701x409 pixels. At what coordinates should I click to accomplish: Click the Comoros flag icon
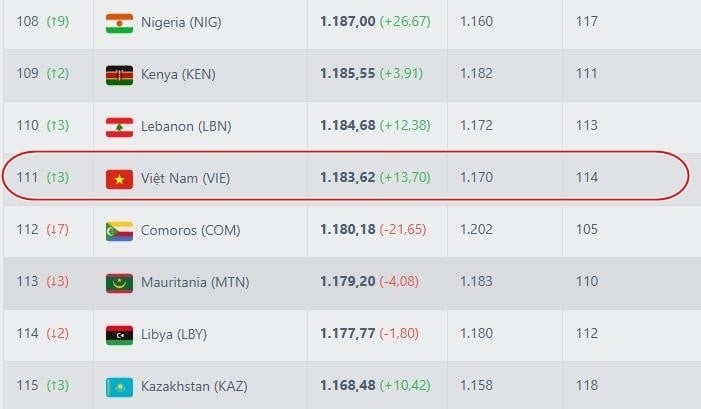119,230
